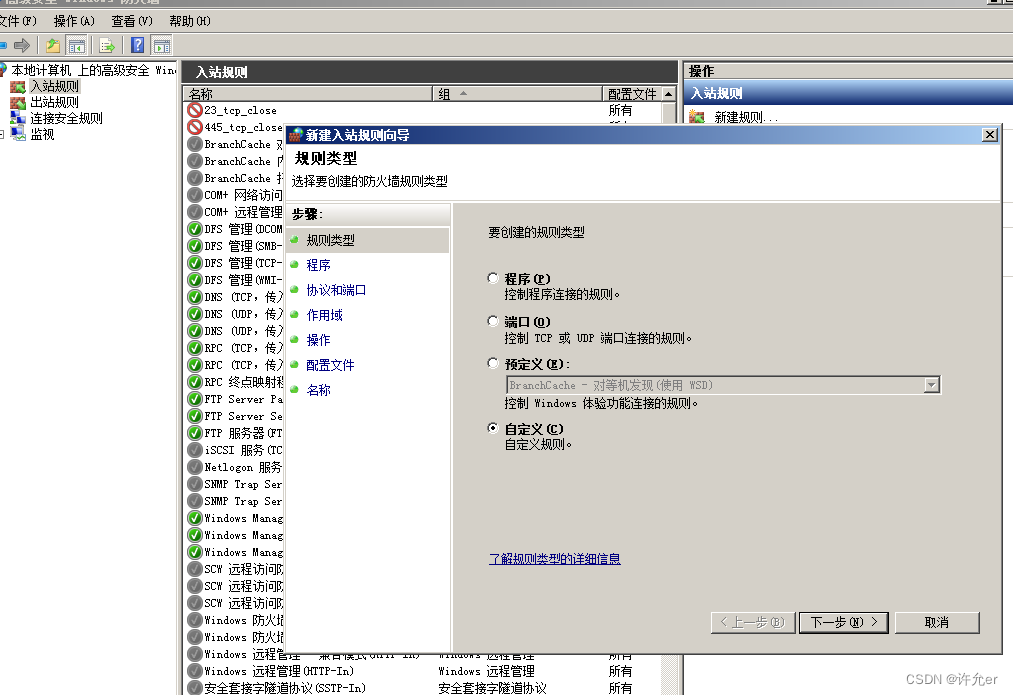Select the Netlogon 服务 rule row
This screenshot has height=695, width=1013.
pos(235,467)
